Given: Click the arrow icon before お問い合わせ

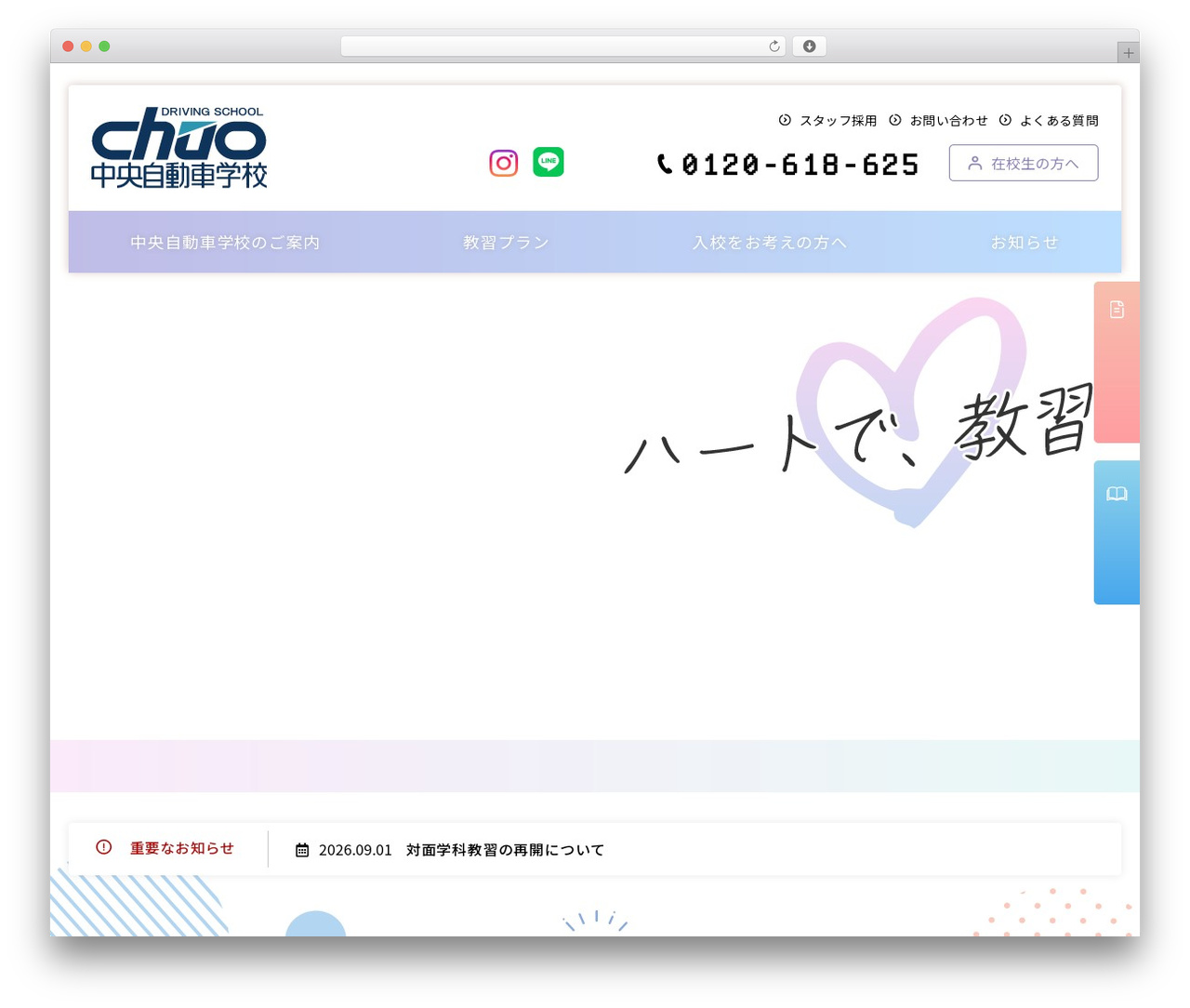Looking at the screenshot, I should pyautogui.click(x=895, y=120).
